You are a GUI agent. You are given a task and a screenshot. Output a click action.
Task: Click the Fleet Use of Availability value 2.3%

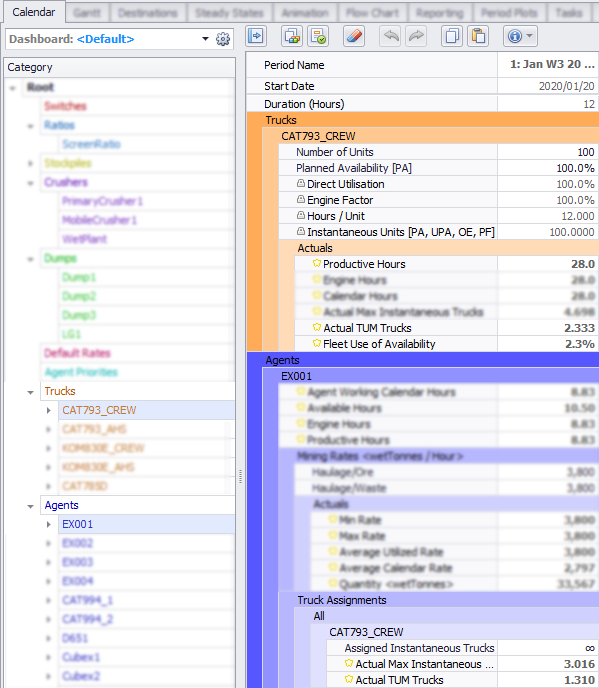click(x=580, y=344)
